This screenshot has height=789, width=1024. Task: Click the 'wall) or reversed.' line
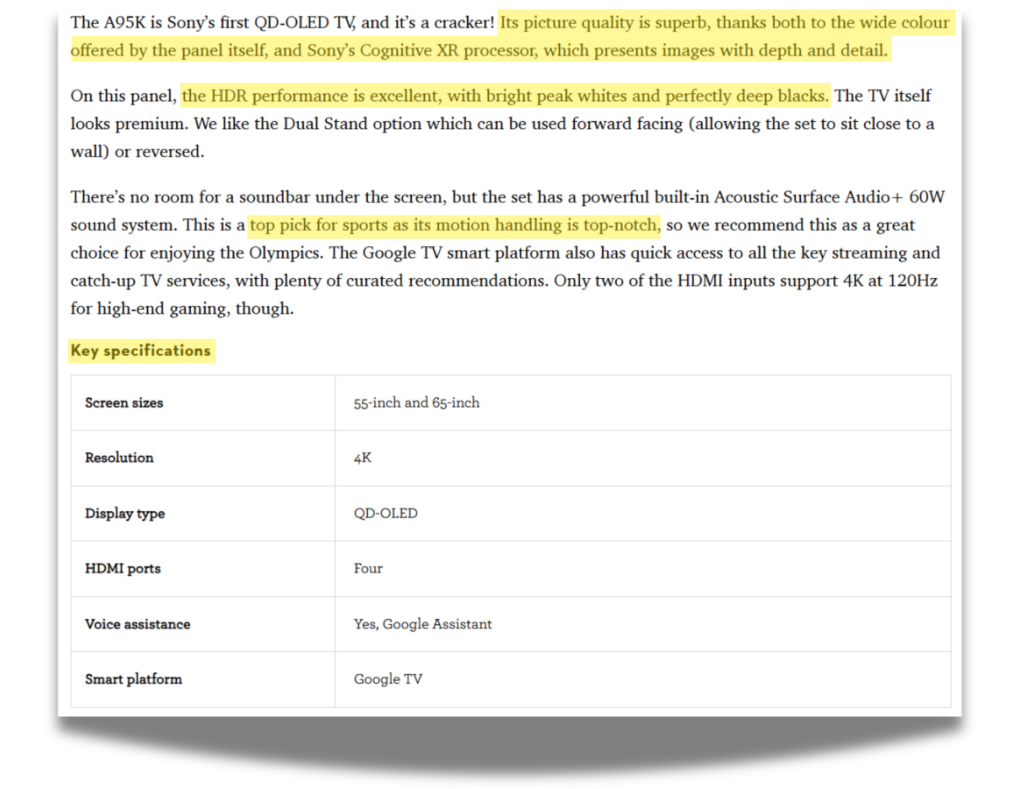(137, 152)
